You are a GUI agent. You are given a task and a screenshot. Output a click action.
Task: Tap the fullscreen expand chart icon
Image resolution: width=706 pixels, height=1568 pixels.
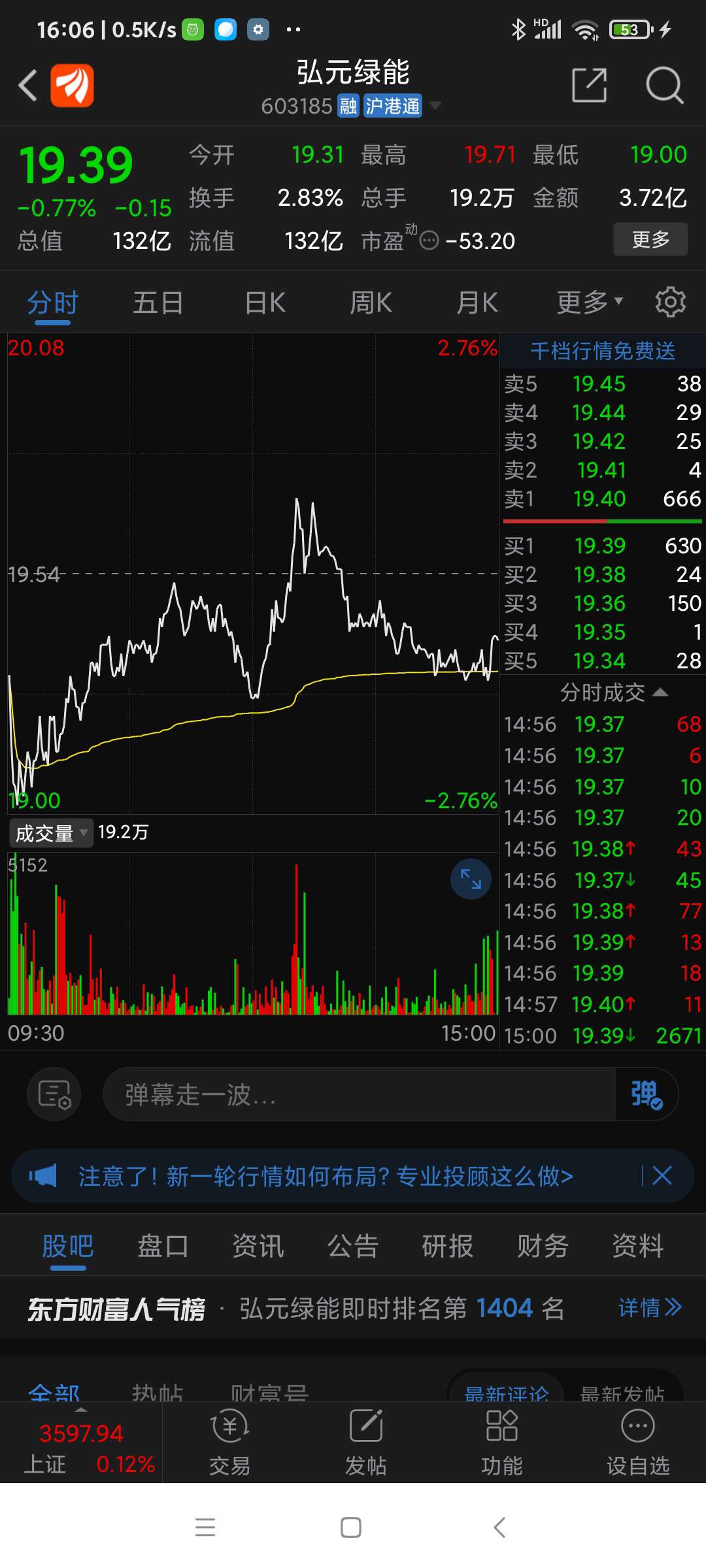click(471, 879)
